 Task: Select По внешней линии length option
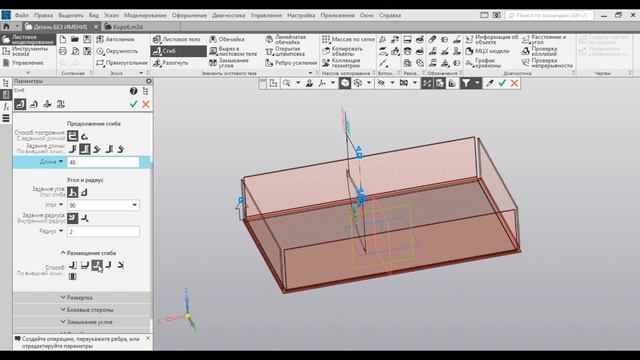(84, 149)
